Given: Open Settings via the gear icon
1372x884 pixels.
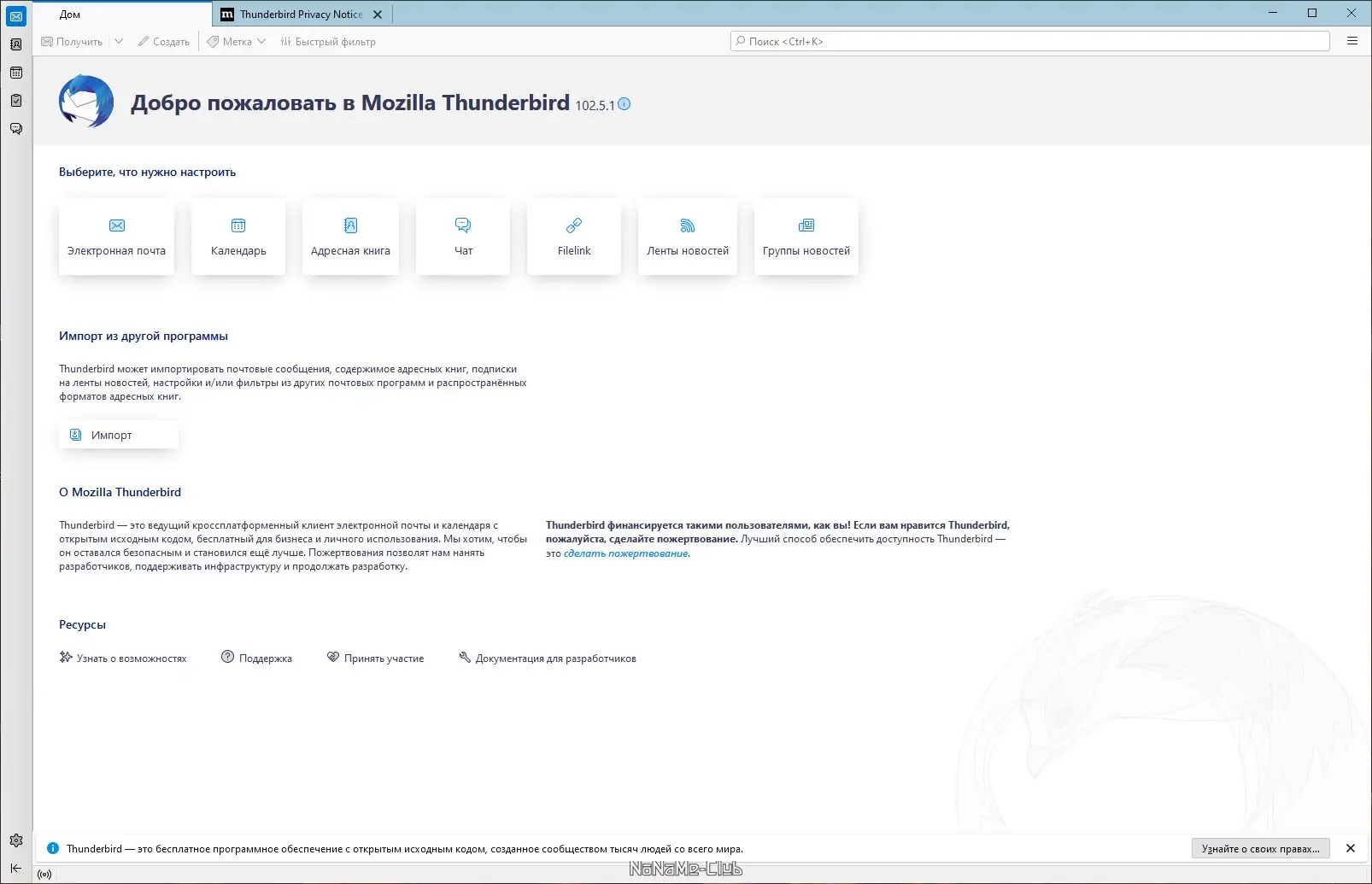Looking at the screenshot, I should (x=16, y=840).
